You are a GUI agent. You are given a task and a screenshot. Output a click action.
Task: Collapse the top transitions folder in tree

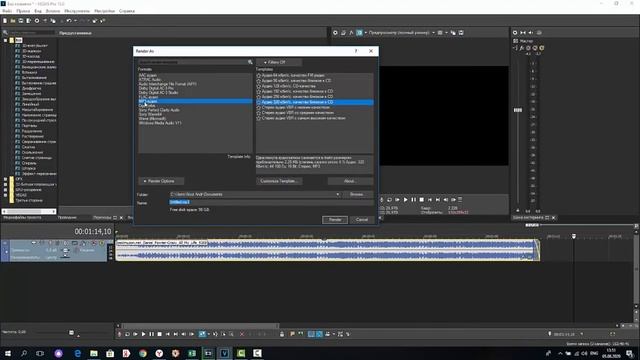pyautogui.click(x=5, y=40)
